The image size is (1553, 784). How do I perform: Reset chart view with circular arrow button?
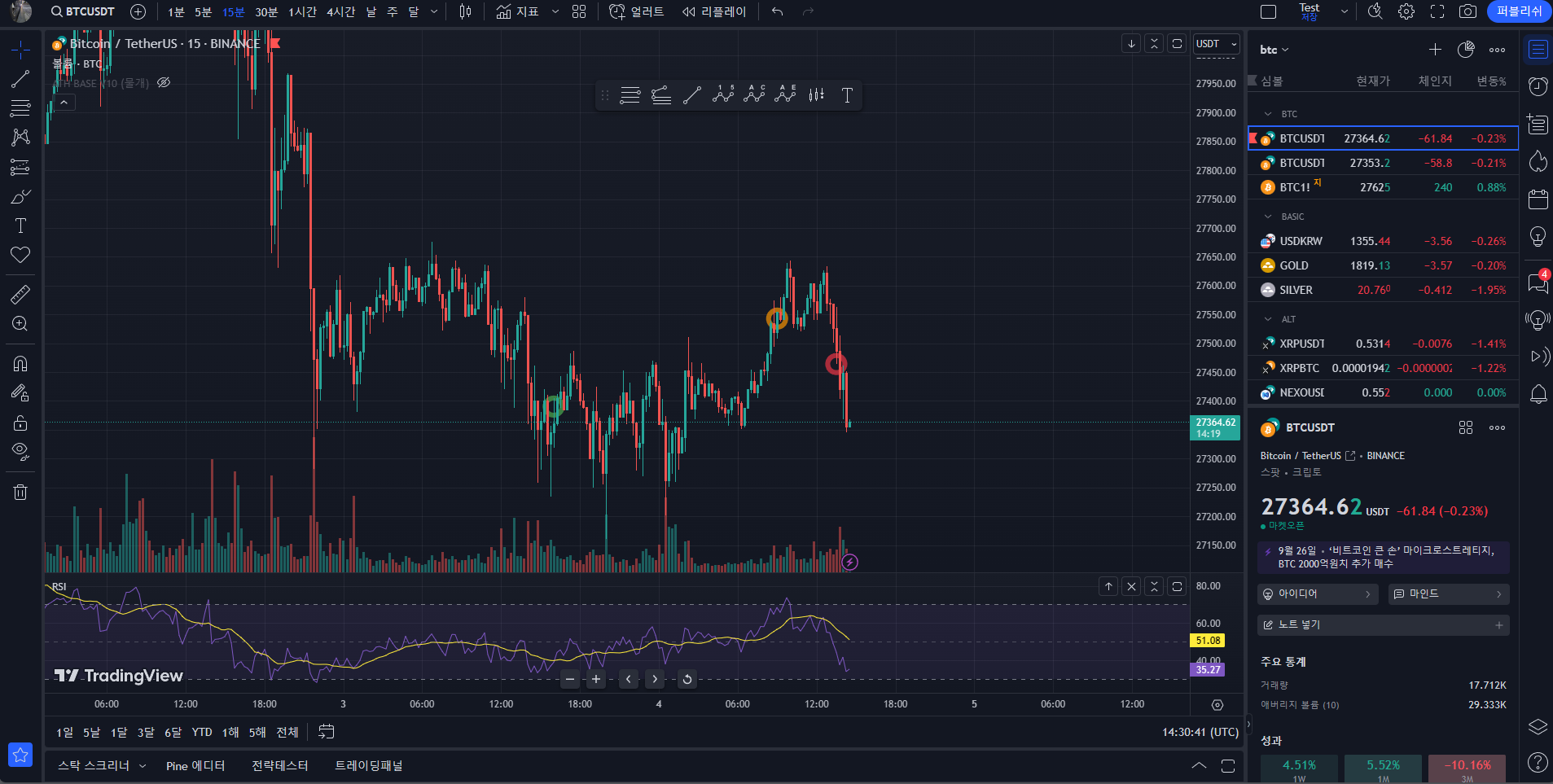687,679
